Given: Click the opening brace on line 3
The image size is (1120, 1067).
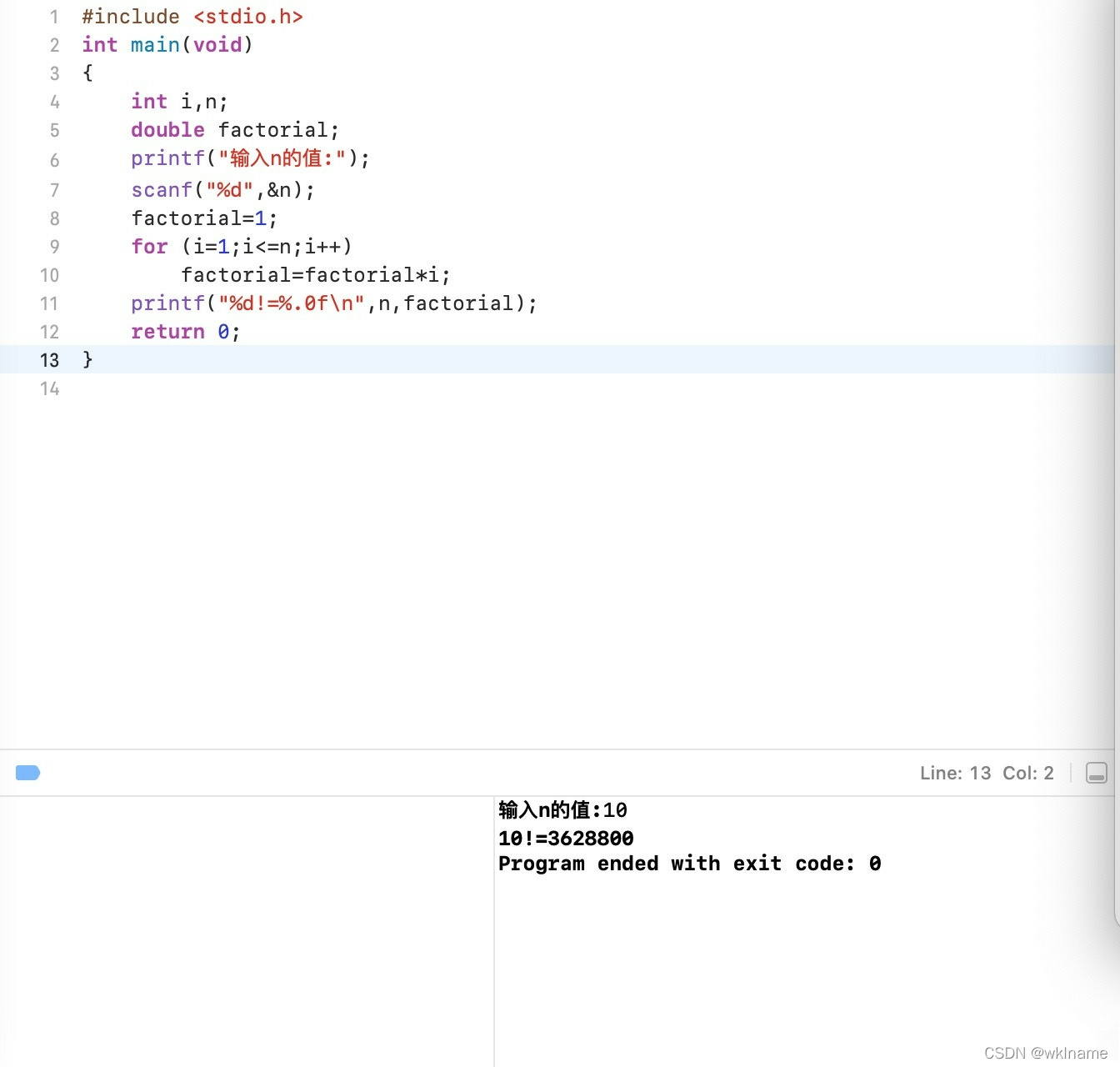Looking at the screenshot, I should (87, 73).
